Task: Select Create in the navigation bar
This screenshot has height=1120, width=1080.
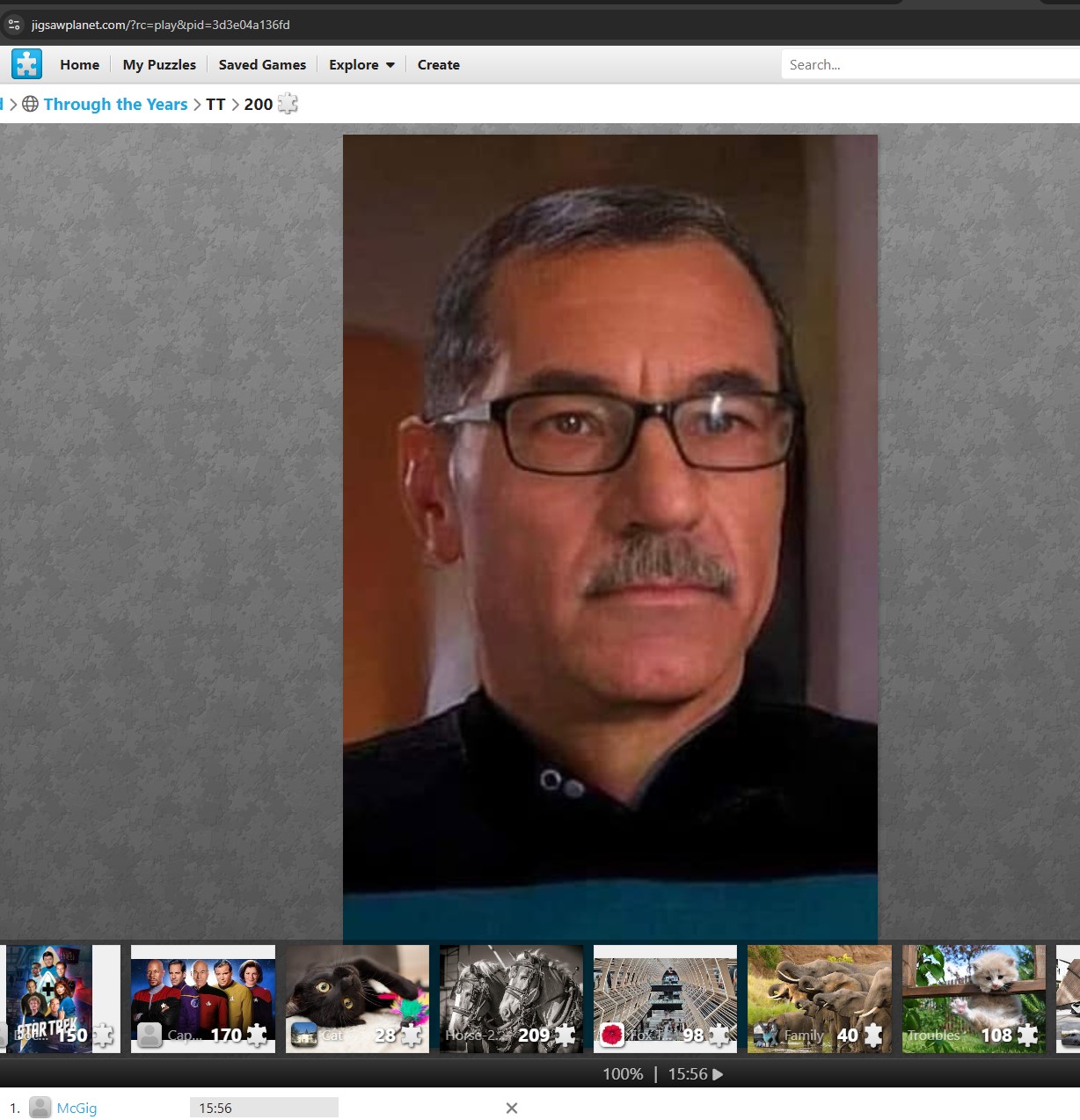Action: coord(439,64)
